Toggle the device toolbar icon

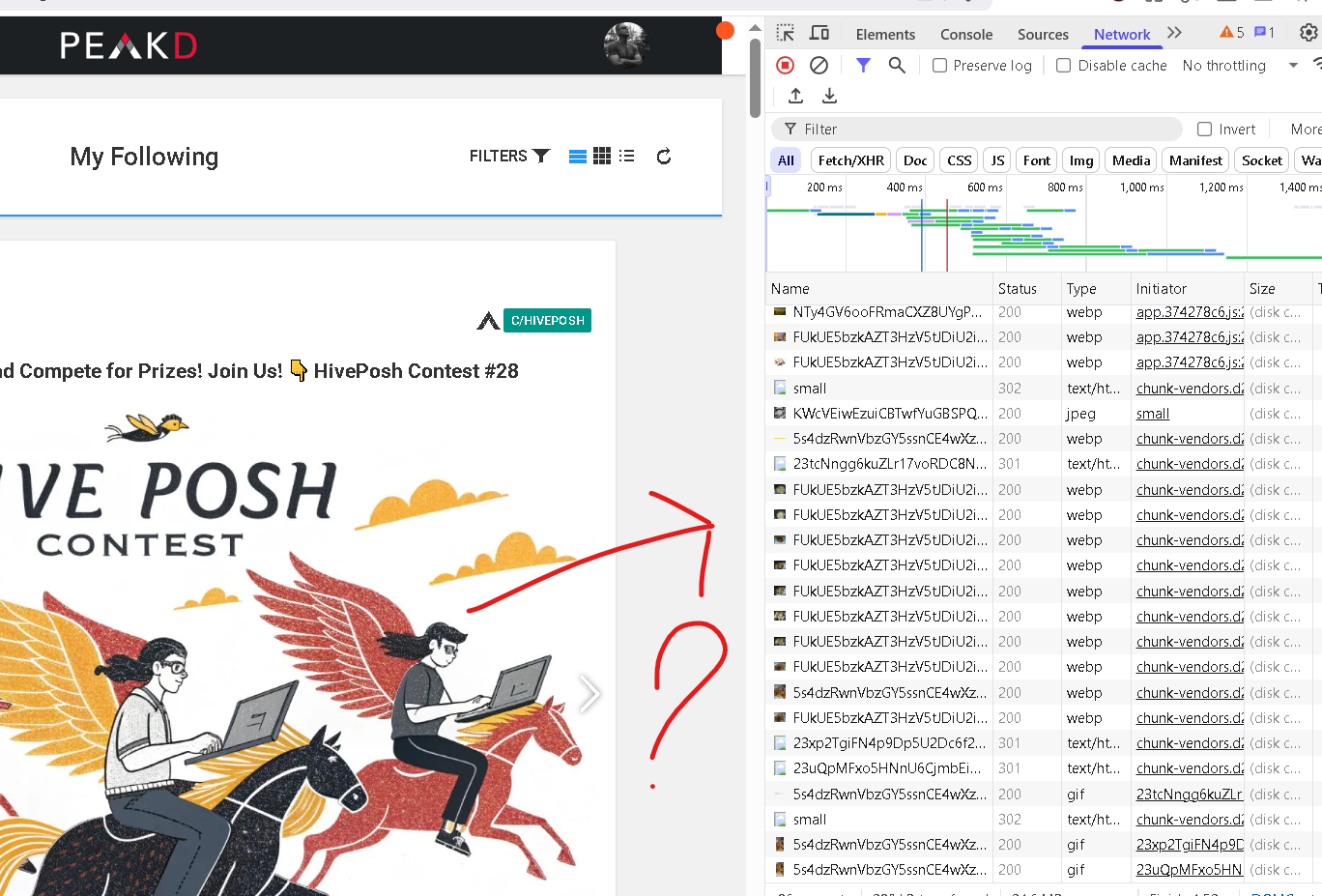(819, 33)
